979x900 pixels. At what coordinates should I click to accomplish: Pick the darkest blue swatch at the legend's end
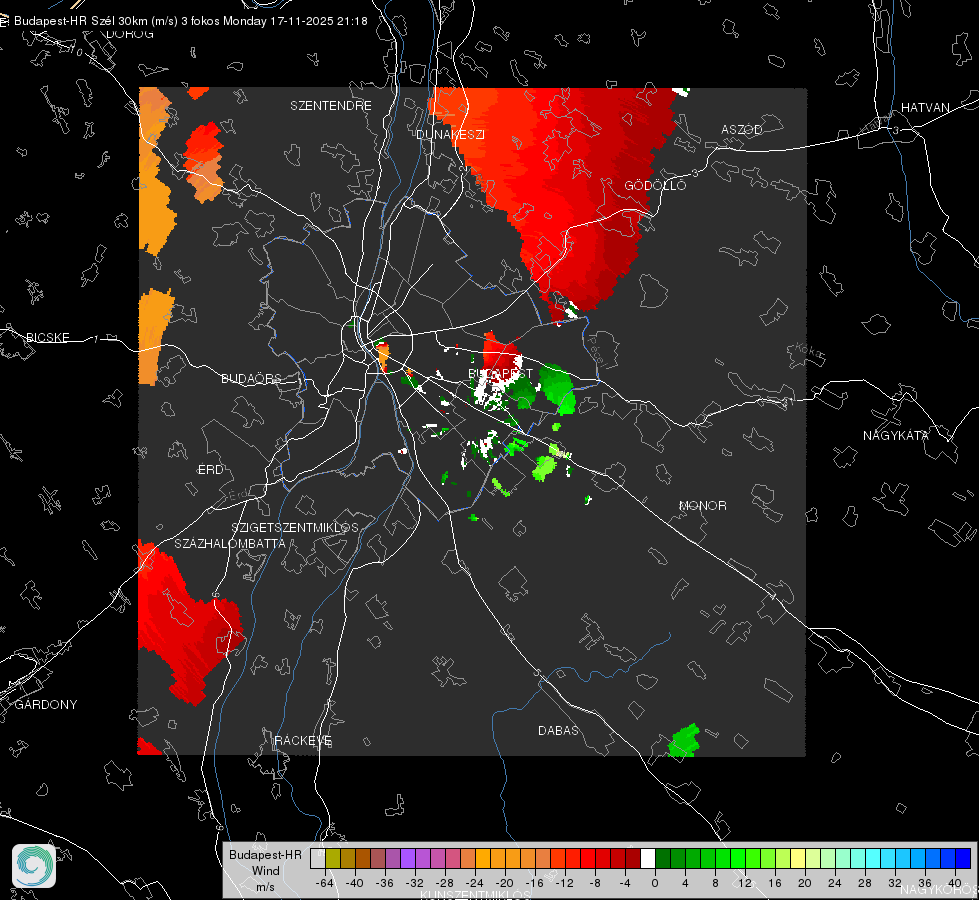(963, 858)
